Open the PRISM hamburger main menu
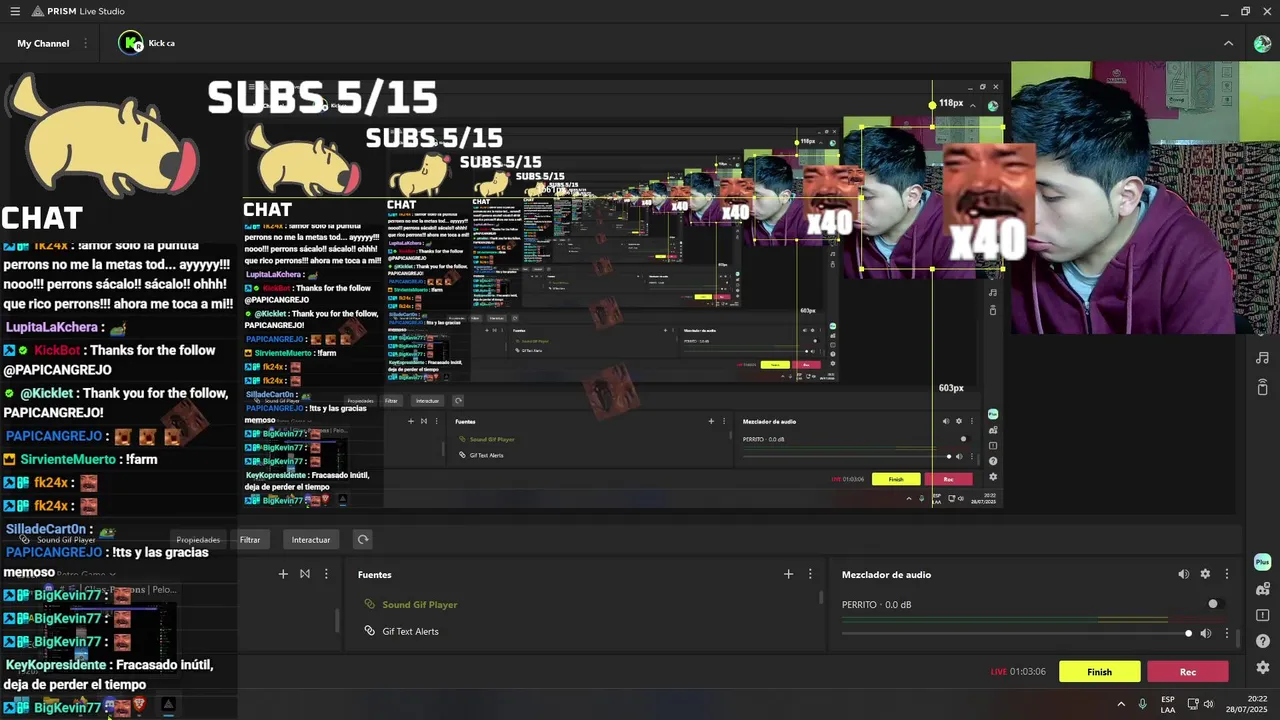 coord(15,11)
